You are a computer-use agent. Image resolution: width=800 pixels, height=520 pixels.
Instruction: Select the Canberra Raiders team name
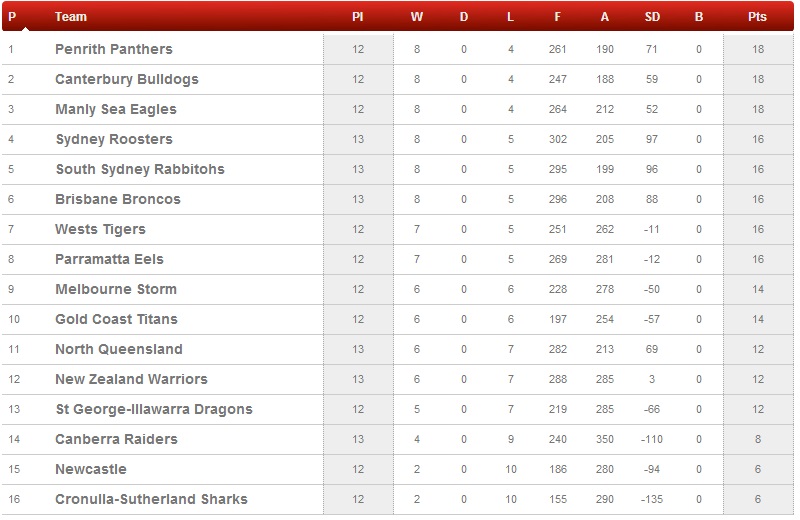(x=116, y=439)
